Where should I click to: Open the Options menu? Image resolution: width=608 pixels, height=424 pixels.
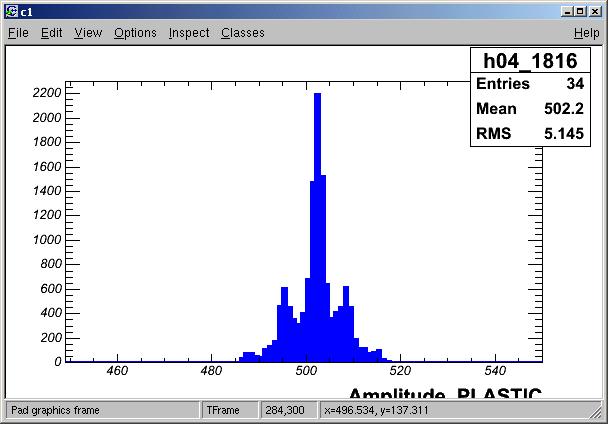point(135,33)
